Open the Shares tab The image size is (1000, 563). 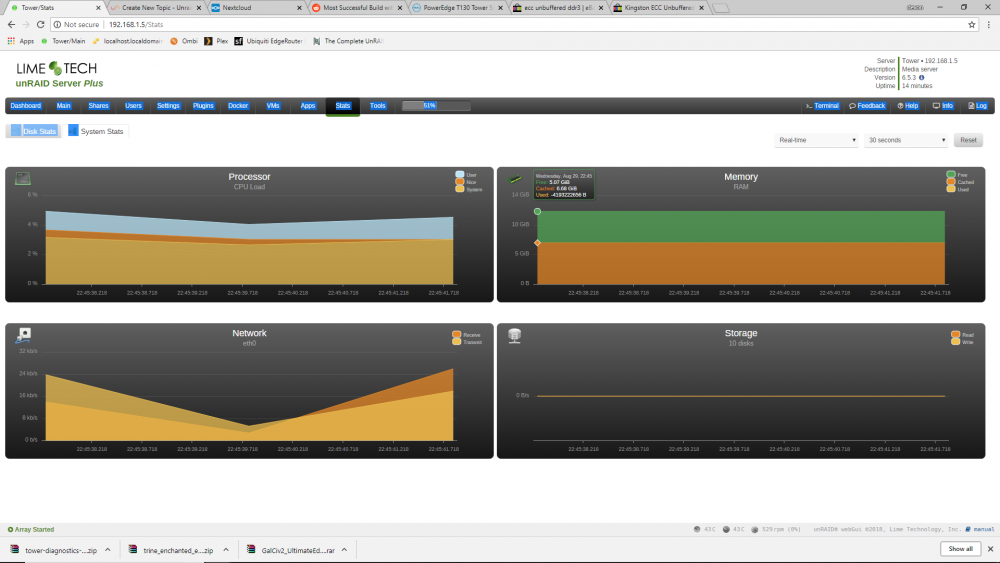click(x=98, y=106)
